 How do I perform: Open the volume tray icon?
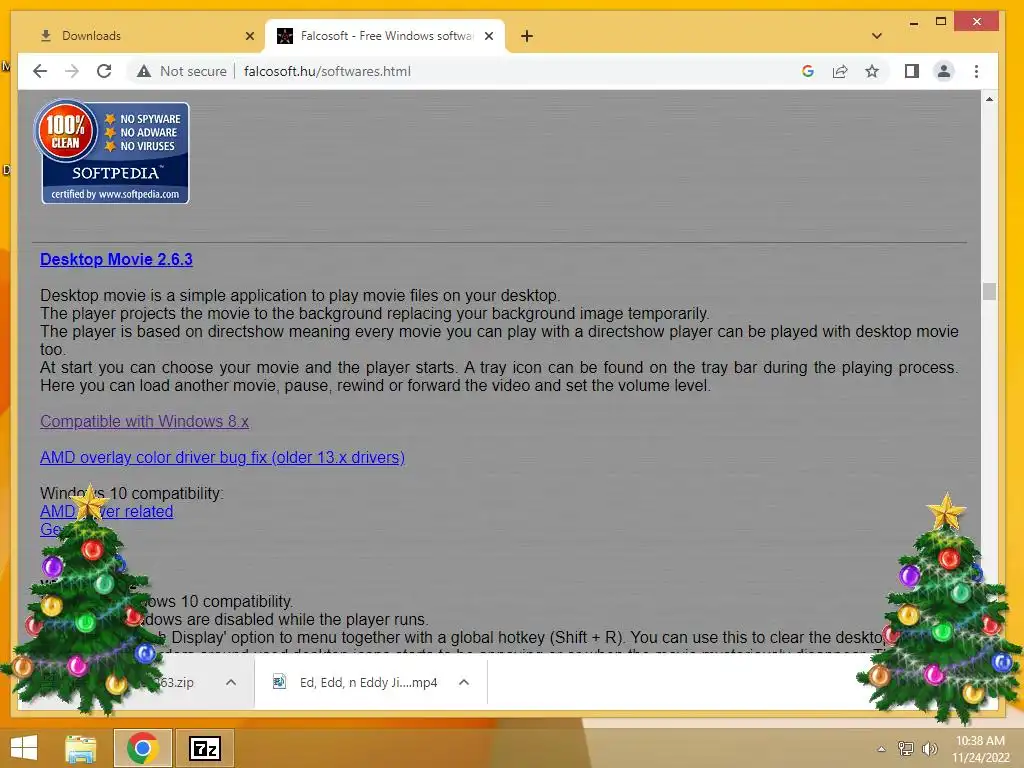(929, 749)
